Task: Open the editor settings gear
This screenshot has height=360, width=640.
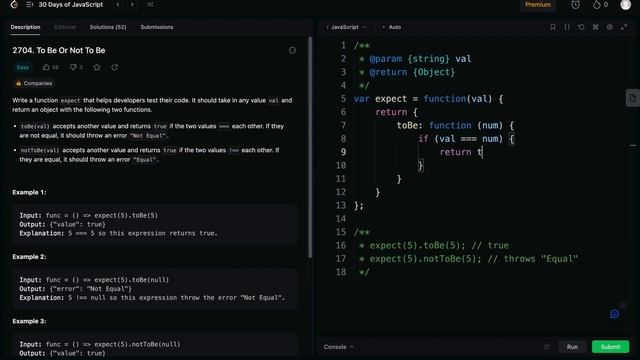Action: pos(609,27)
